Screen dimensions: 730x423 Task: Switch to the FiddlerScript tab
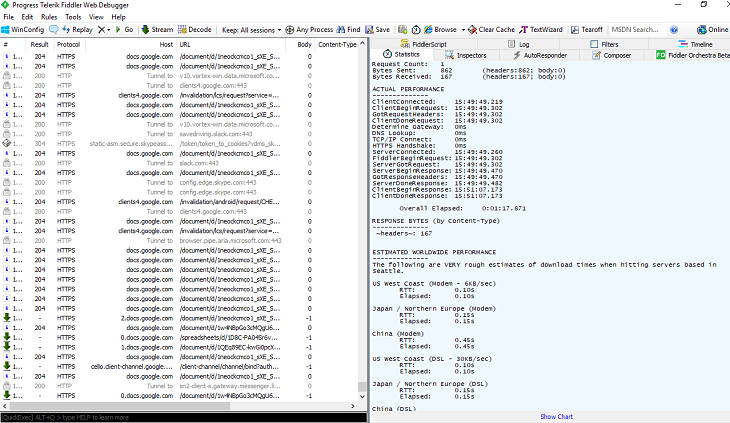pos(424,44)
